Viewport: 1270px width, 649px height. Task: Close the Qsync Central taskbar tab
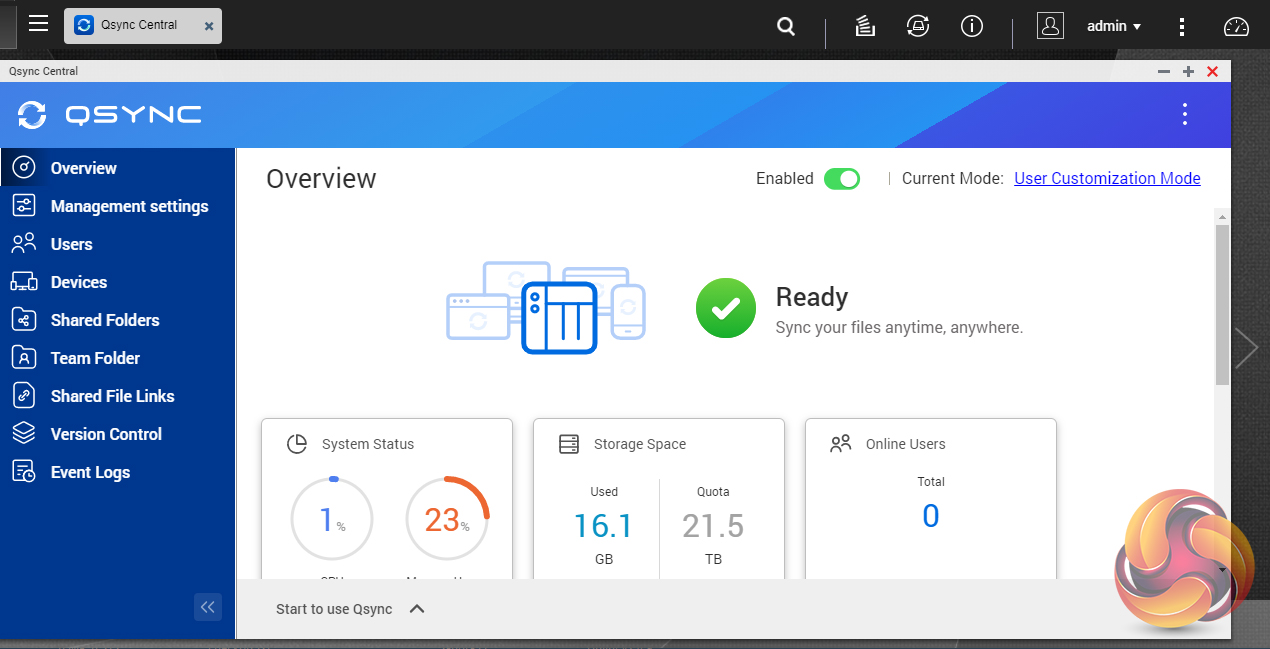coord(208,26)
